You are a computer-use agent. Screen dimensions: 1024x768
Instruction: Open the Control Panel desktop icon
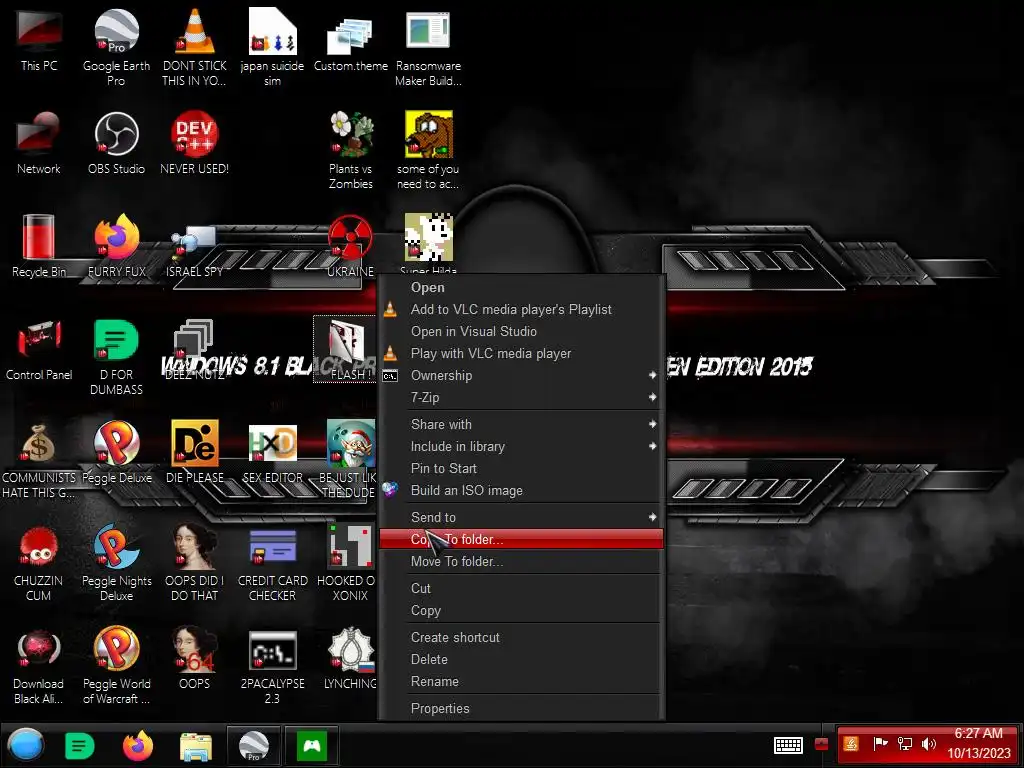pos(39,349)
